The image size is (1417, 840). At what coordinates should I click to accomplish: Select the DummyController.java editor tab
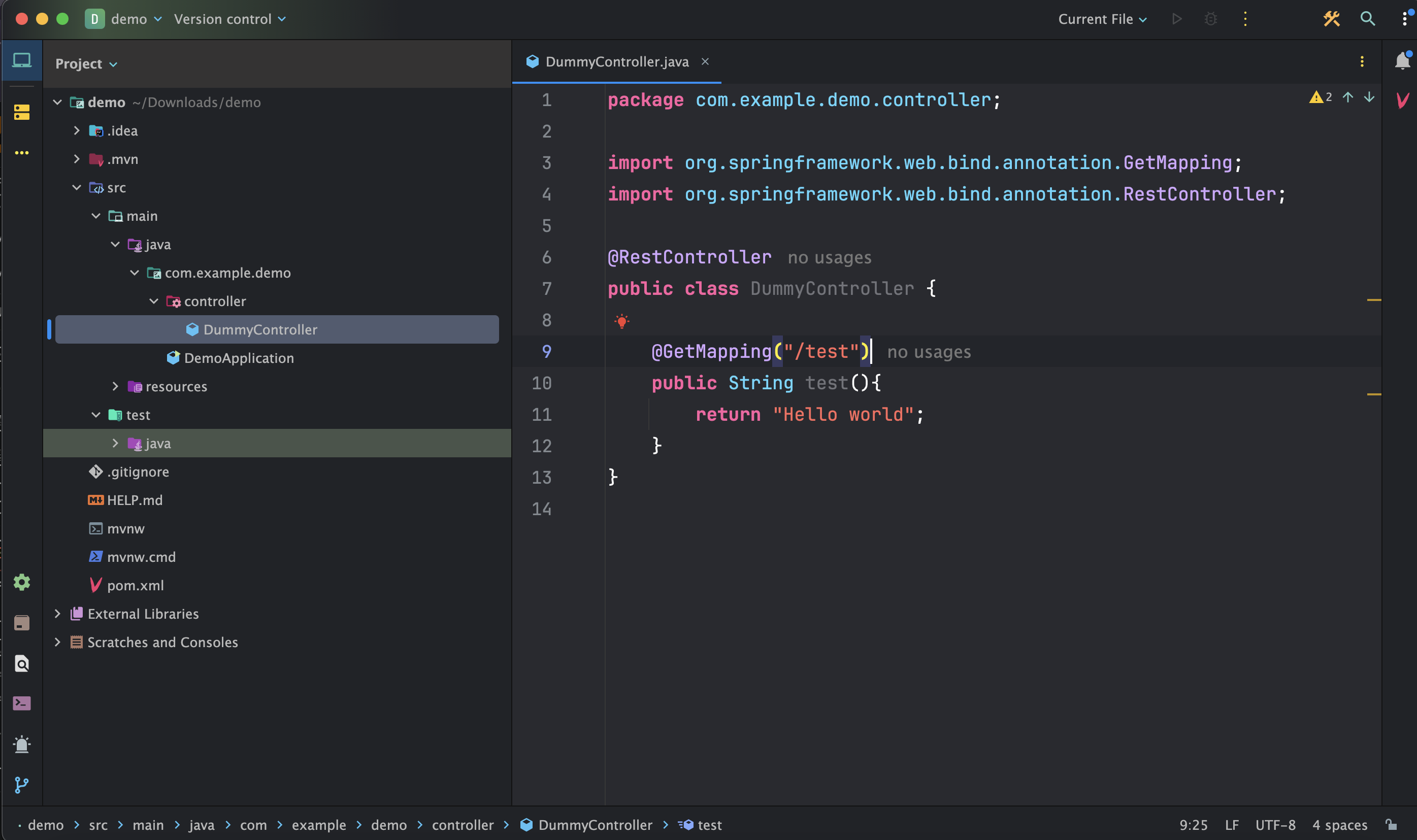[x=617, y=61]
